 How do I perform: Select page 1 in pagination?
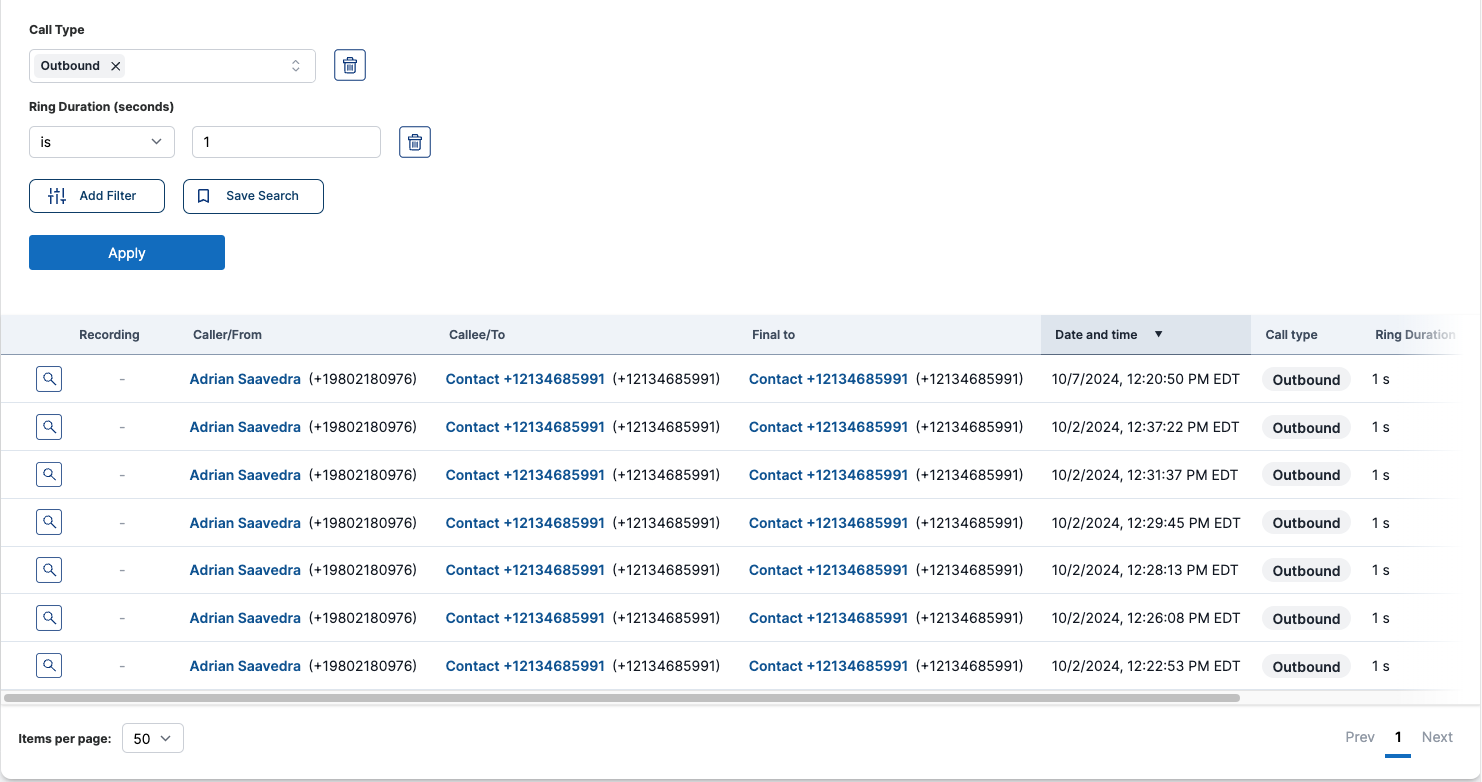click(1398, 737)
